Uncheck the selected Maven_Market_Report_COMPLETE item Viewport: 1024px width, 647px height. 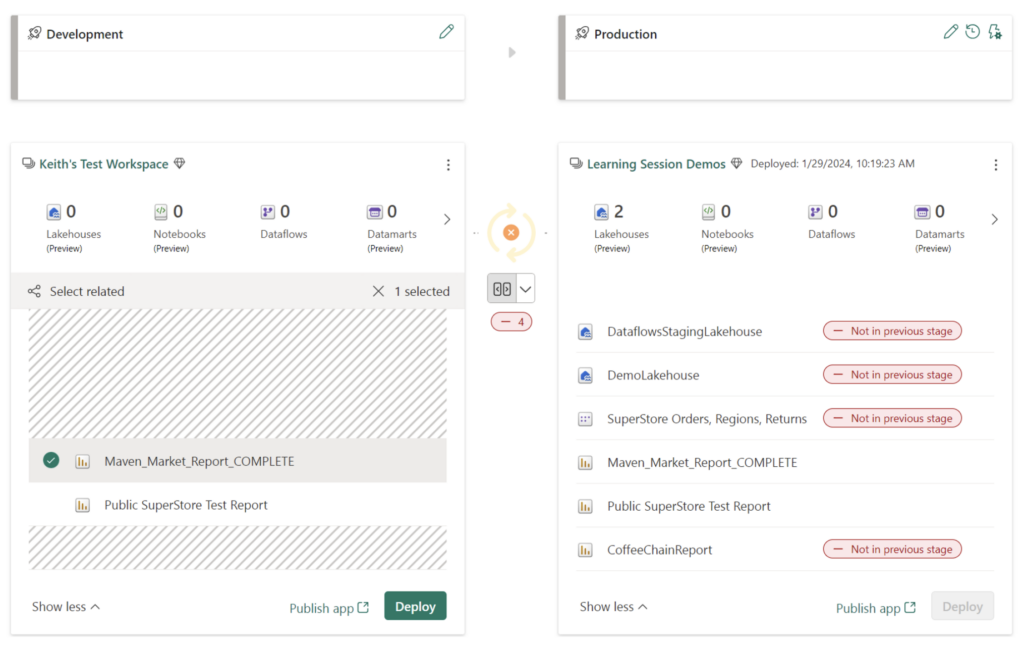pos(51,460)
